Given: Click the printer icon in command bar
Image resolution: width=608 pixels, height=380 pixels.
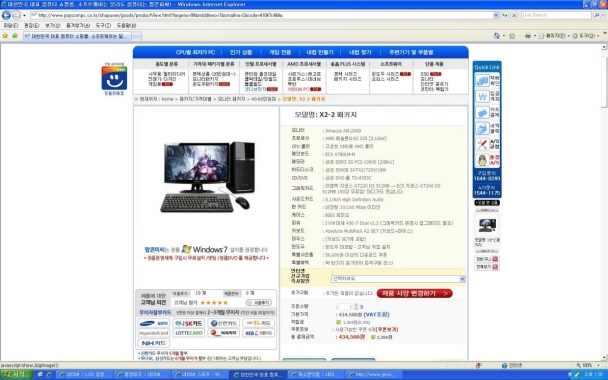Looking at the screenshot, I should (527, 36).
